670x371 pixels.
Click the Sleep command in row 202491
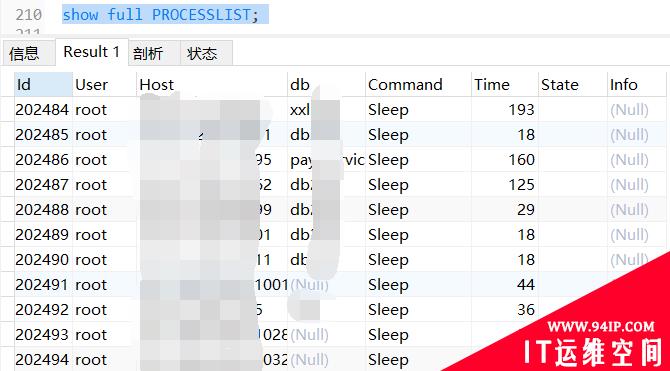point(388,285)
